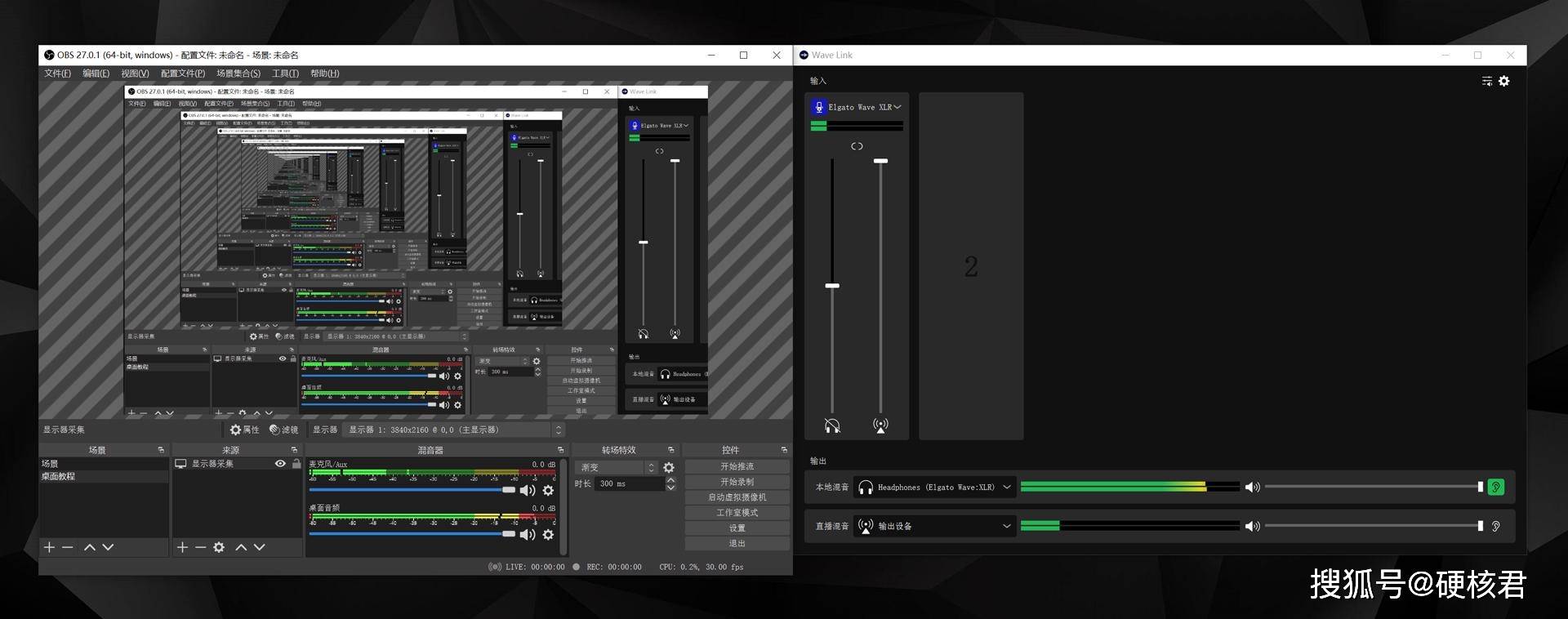1568x619 pixels.
Task: Open 麦克风/Aux channel settings gear
Action: click(x=548, y=490)
